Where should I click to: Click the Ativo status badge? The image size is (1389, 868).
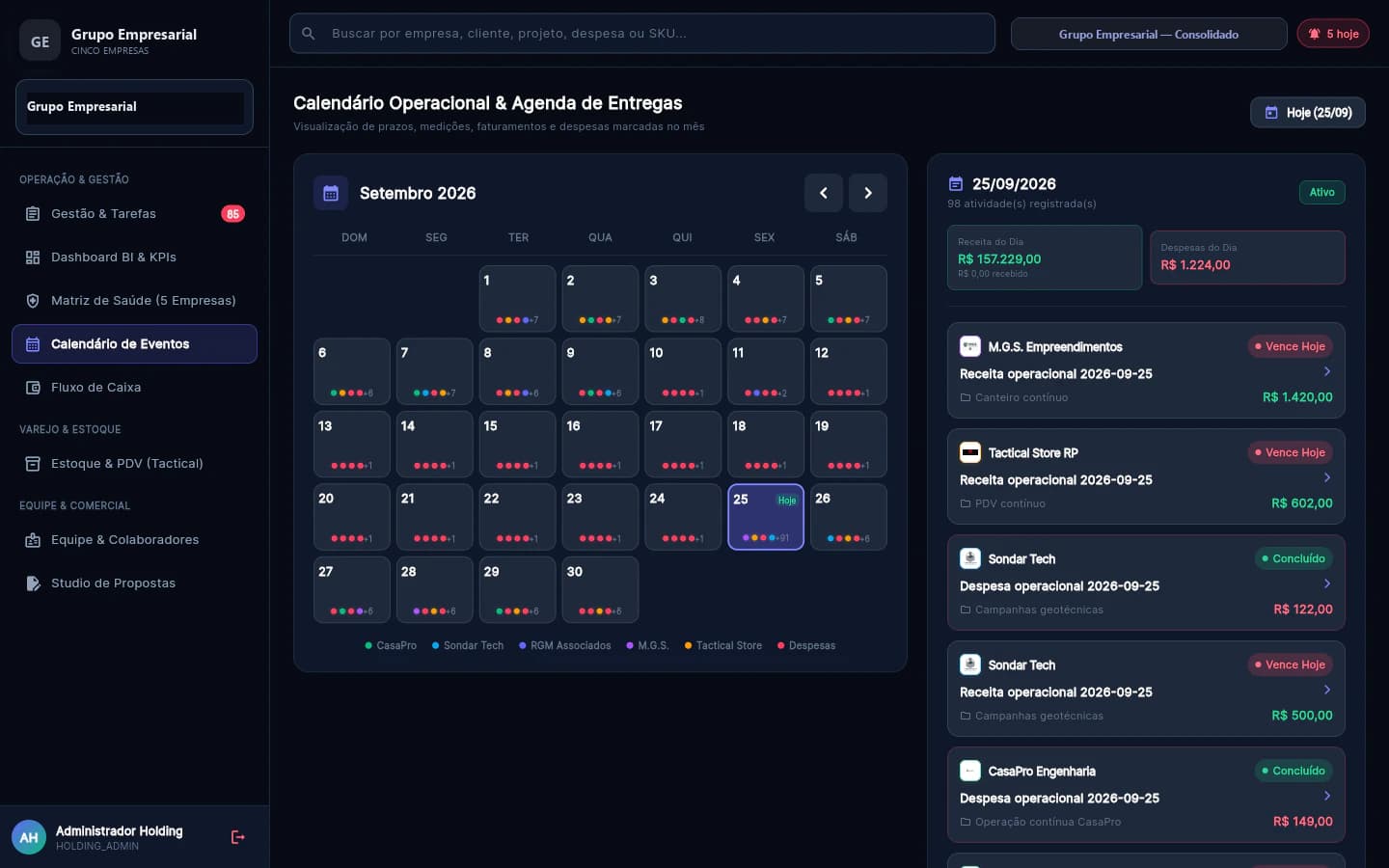point(1321,193)
